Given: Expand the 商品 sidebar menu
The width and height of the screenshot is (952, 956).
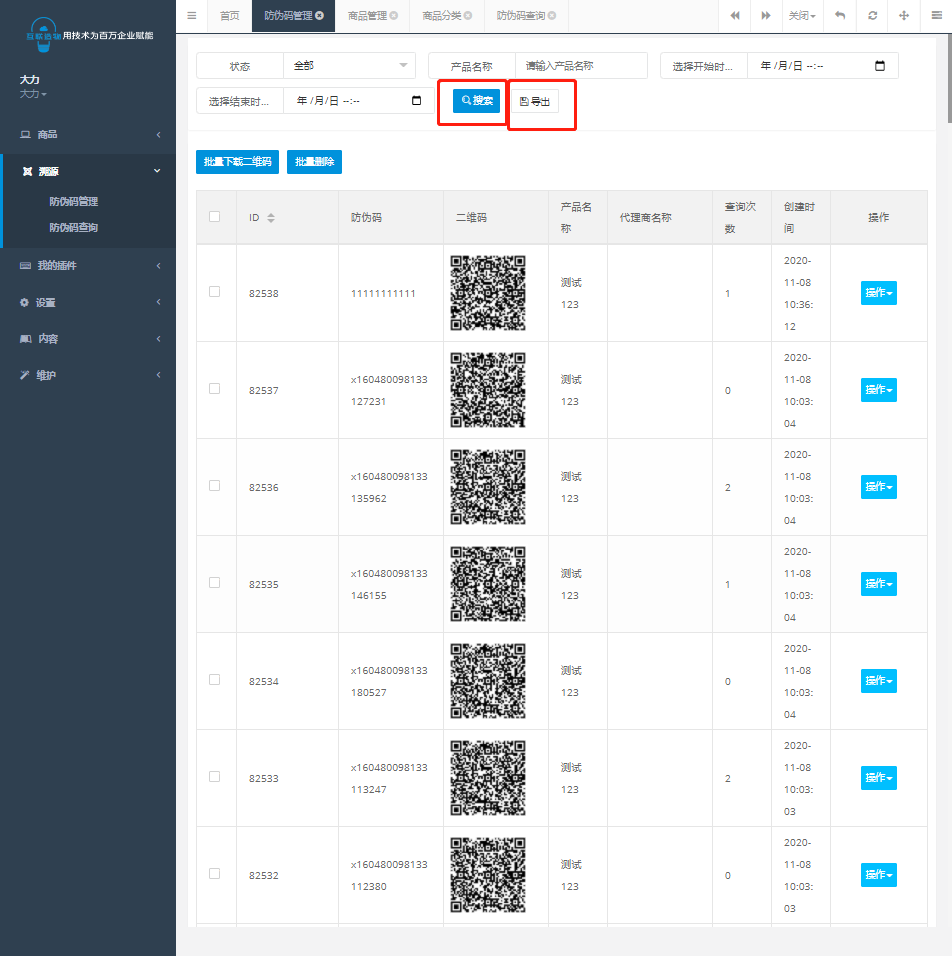Looking at the screenshot, I should click(x=88, y=134).
